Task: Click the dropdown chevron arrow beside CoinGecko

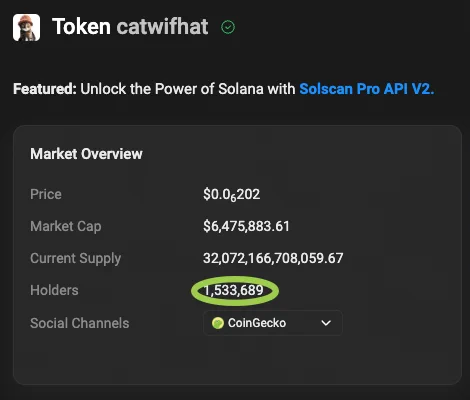Action: coord(326,323)
